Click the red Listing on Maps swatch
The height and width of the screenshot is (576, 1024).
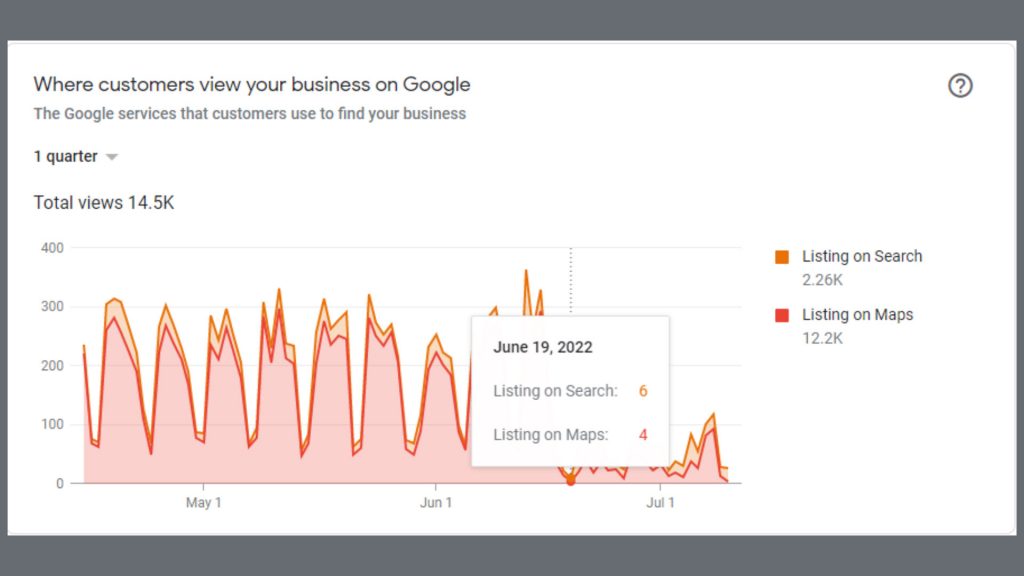pos(782,315)
